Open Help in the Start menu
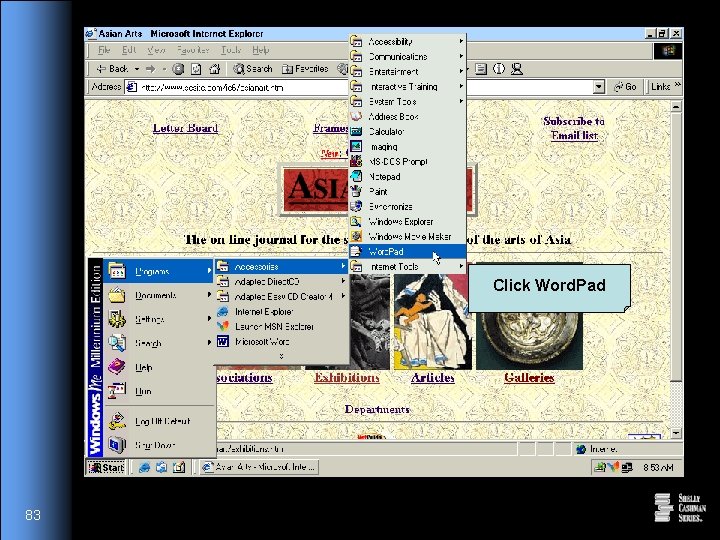This screenshot has width=720, height=540. [159, 367]
